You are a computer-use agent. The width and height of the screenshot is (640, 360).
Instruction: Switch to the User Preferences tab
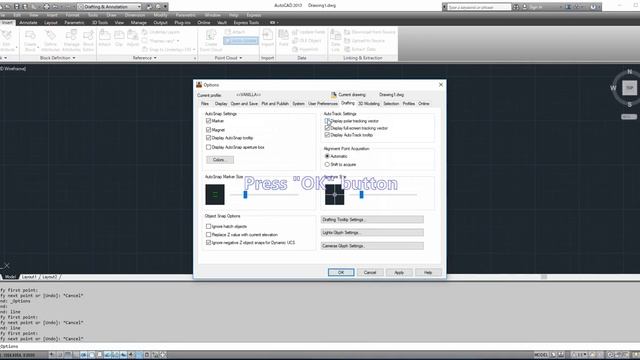pyautogui.click(x=322, y=104)
